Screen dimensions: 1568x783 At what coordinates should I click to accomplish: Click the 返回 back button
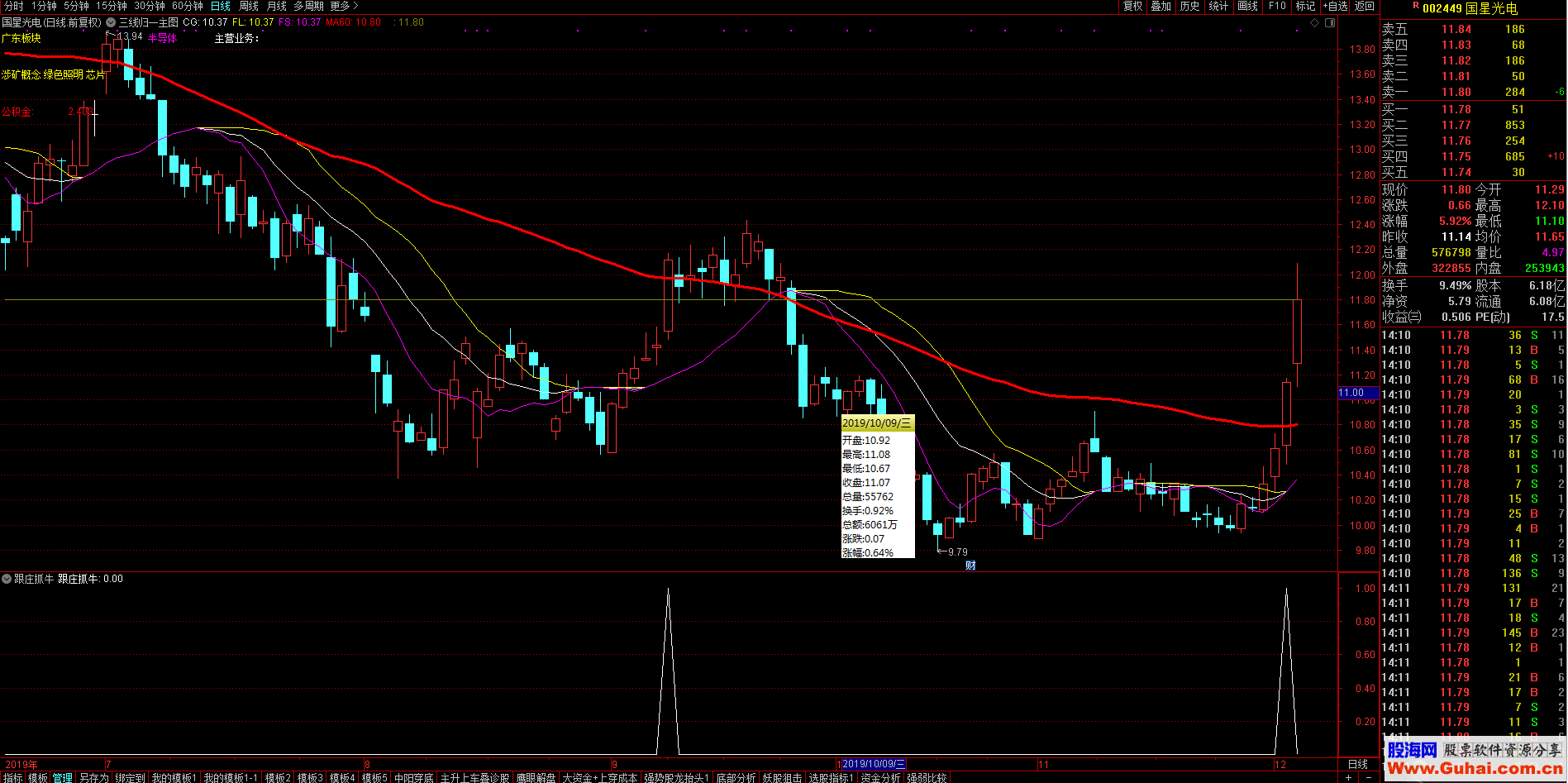pos(1365,6)
